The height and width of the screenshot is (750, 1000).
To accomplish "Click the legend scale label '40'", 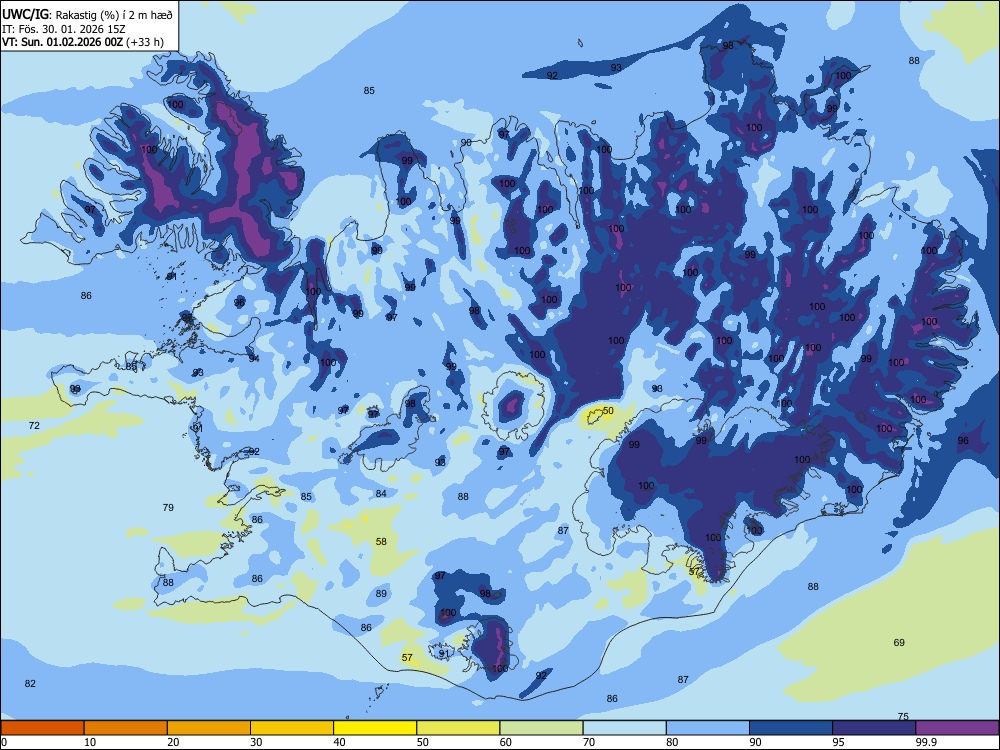I will click(x=340, y=742).
